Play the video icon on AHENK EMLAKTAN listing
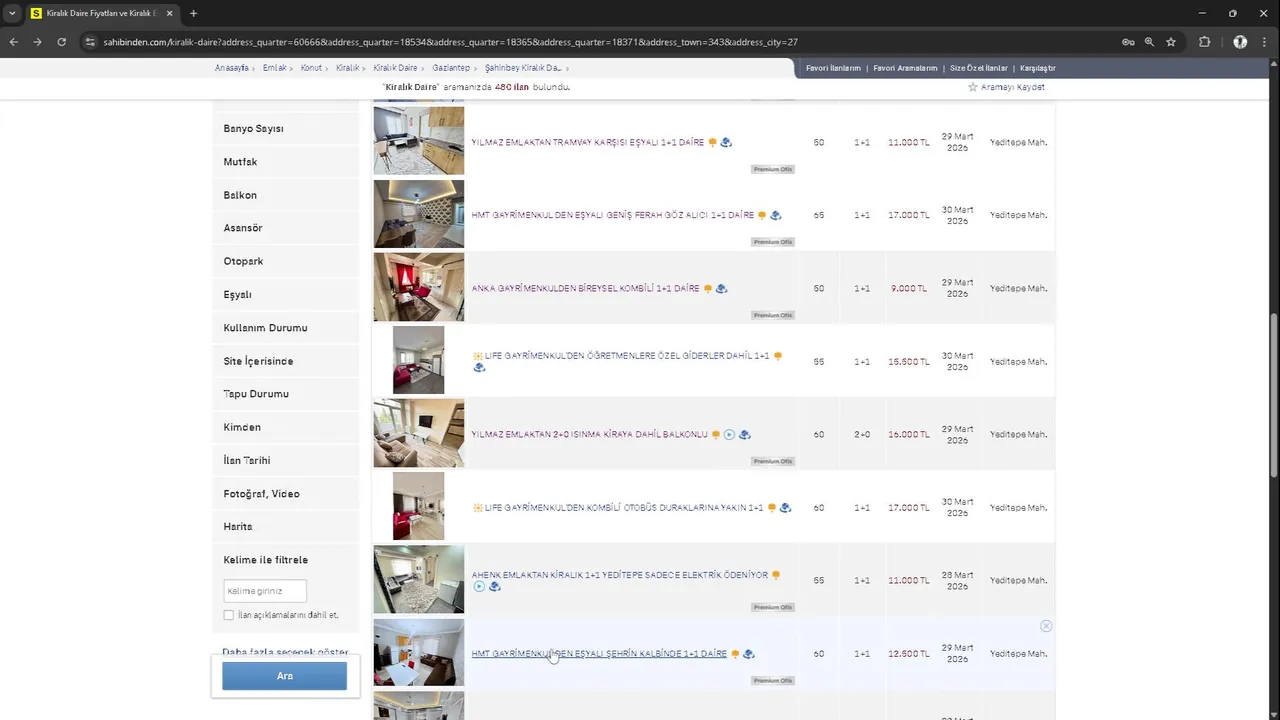 pos(479,586)
